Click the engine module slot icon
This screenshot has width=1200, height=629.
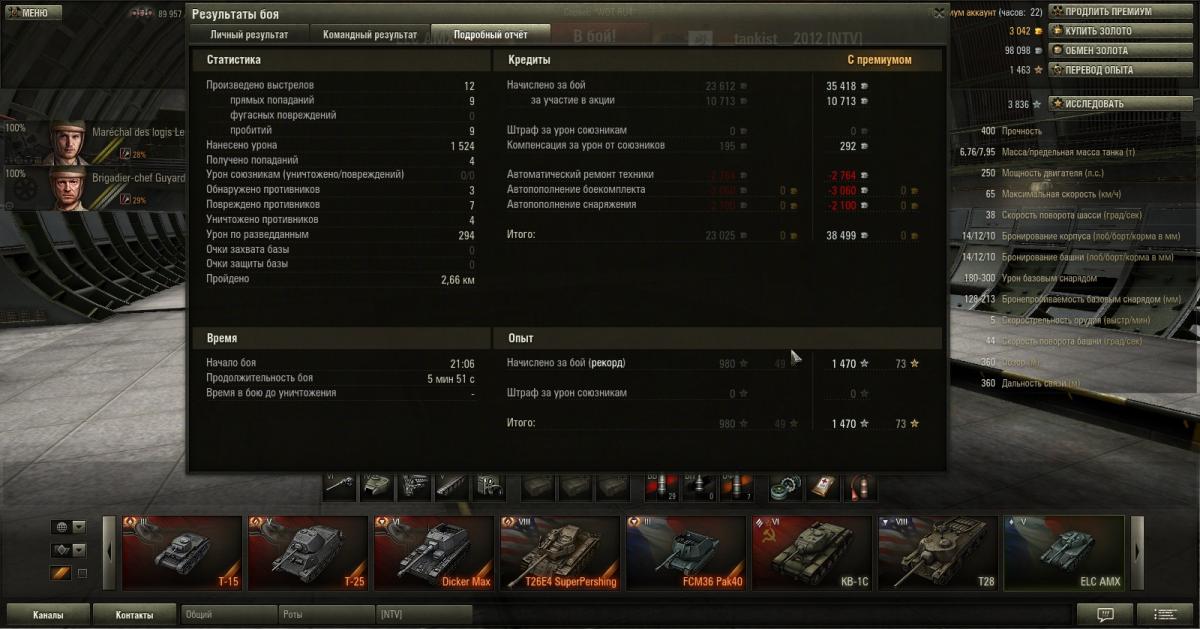click(414, 486)
